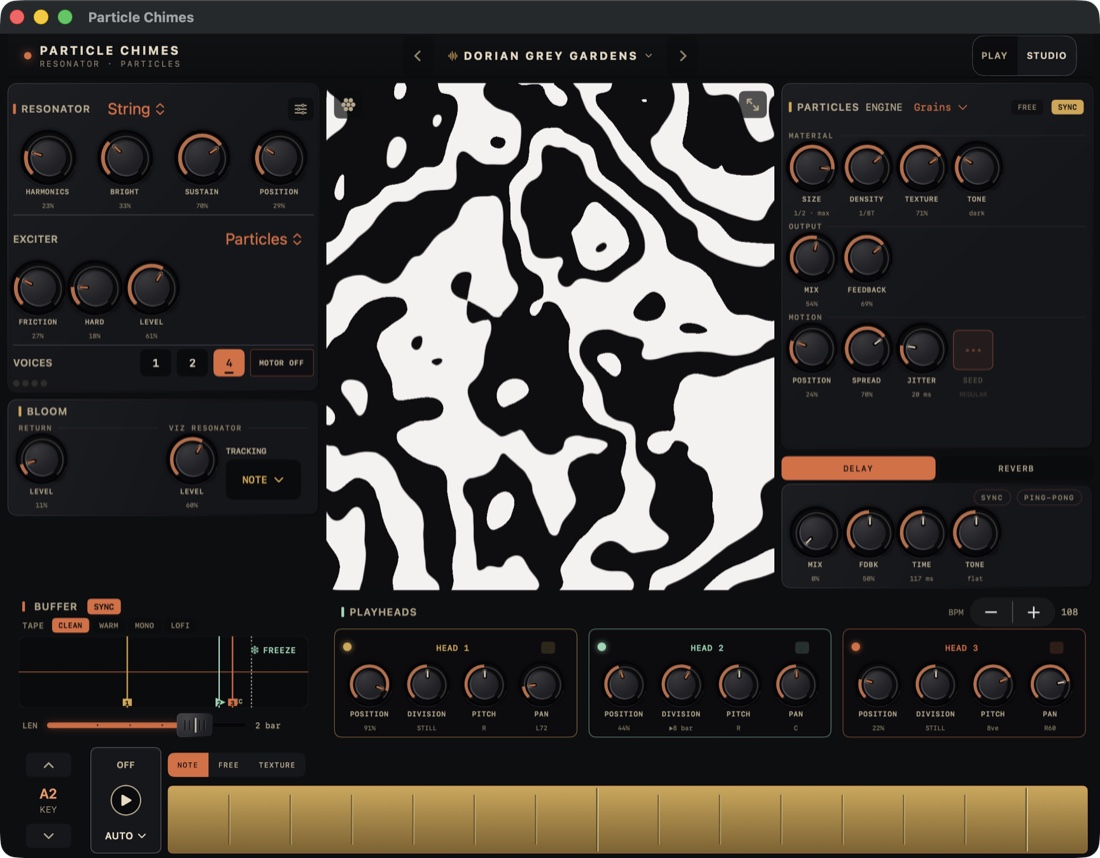Viewport: 1100px width, 858px height.
Task: Set voices to 1
Action: pos(156,363)
